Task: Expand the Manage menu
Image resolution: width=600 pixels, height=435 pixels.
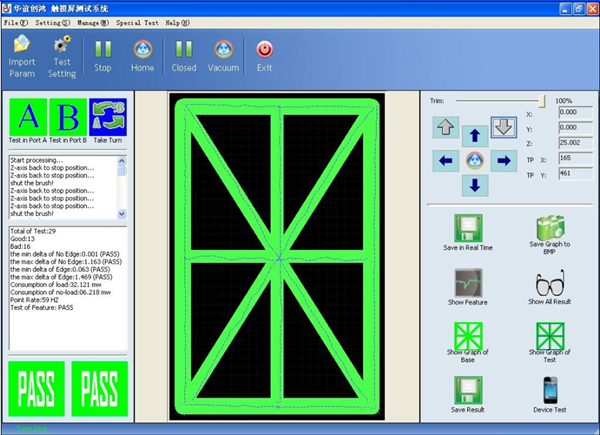Action: pos(93,21)
